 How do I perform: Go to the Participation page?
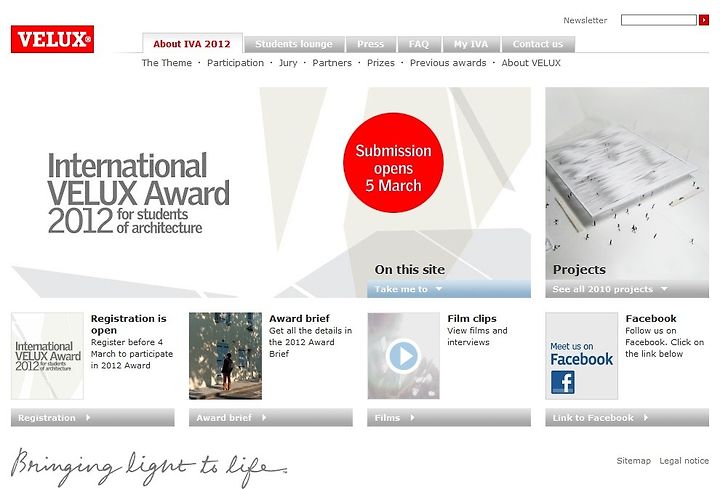[x=236, y=63]
